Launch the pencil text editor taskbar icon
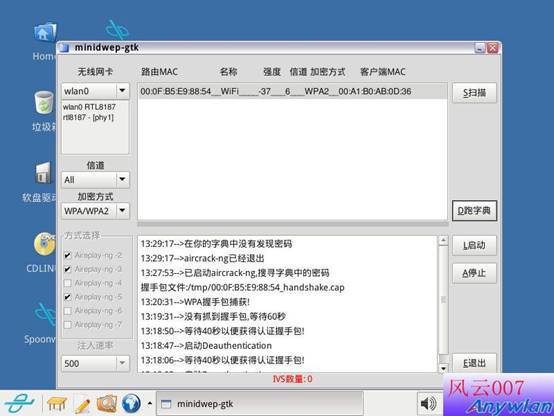Image resolution: width=554 pixels, height=416 pixels. click(x=82, y=405)
